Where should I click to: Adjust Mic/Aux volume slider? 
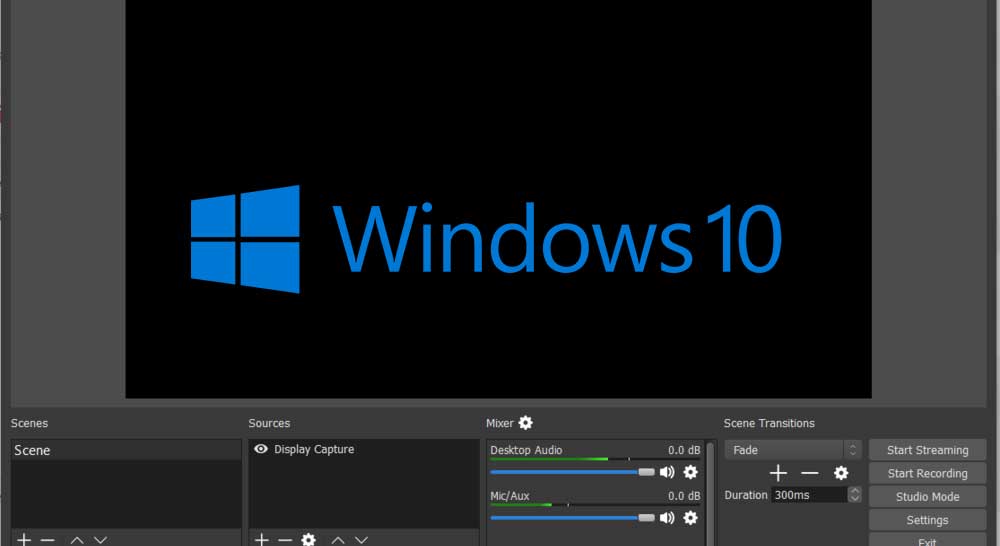pyautogui.click(x=572, y=518)
